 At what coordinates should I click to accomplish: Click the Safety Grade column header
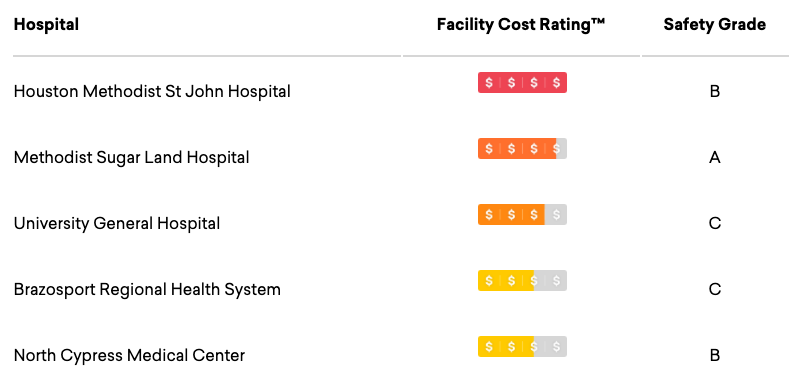715,24
